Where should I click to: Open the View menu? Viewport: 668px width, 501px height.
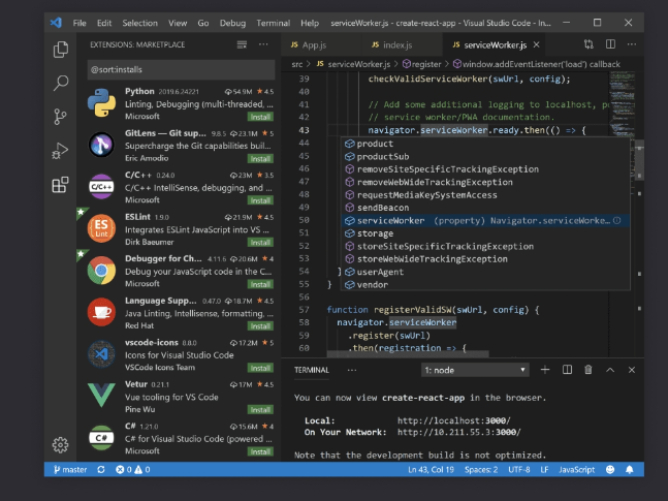[177, 23]
